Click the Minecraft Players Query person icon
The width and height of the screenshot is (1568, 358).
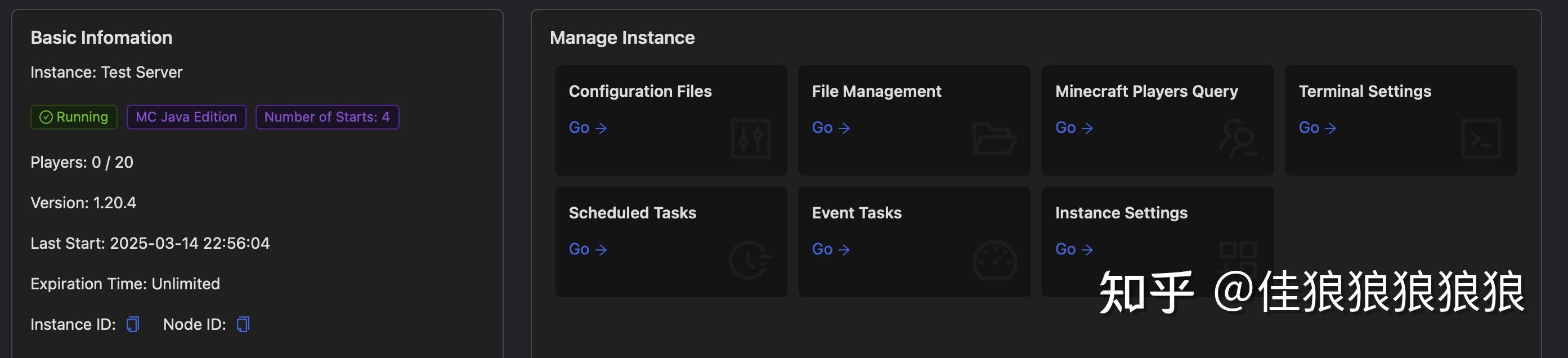1237,139
